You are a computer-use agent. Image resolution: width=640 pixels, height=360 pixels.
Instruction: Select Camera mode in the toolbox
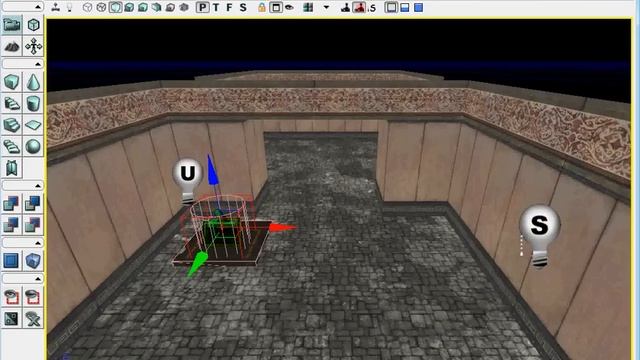coord(11,25)
